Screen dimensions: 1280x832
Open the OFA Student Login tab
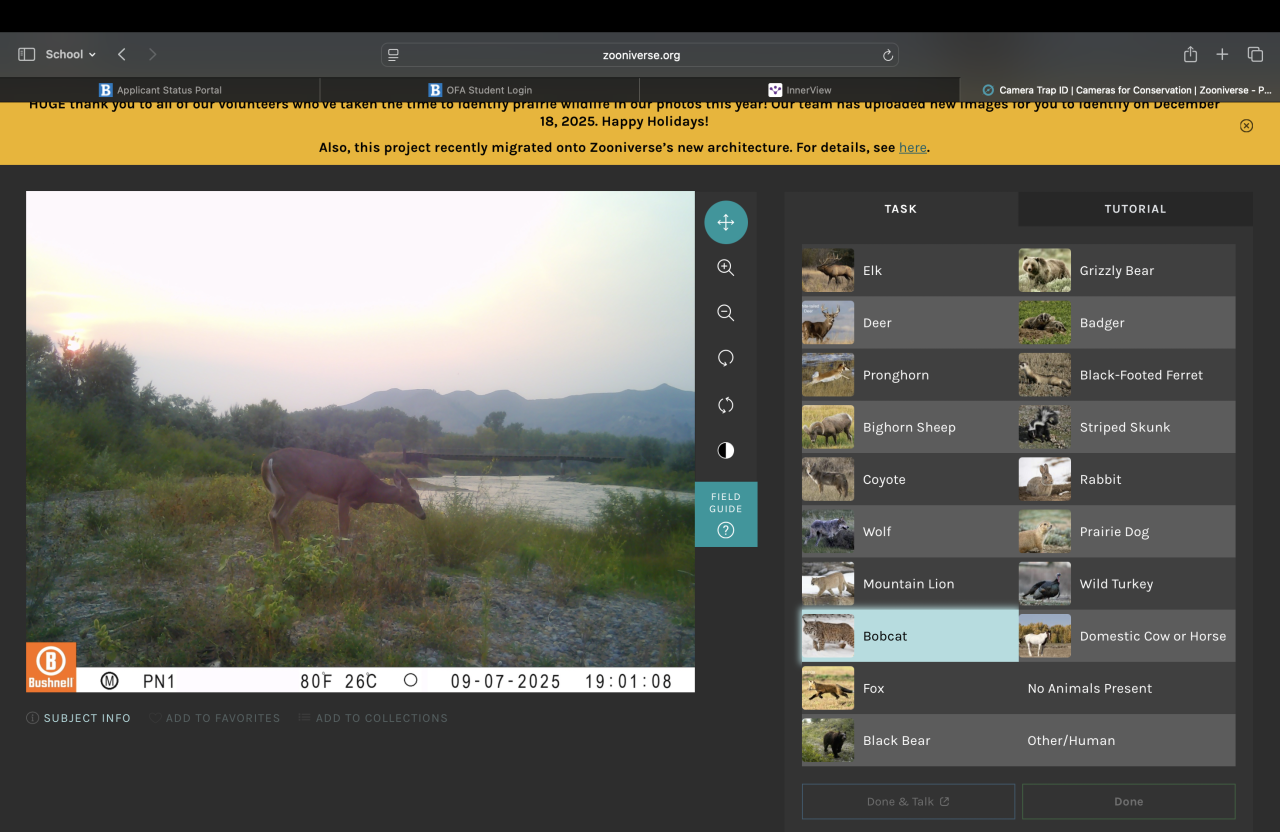[x=480, y=90]
